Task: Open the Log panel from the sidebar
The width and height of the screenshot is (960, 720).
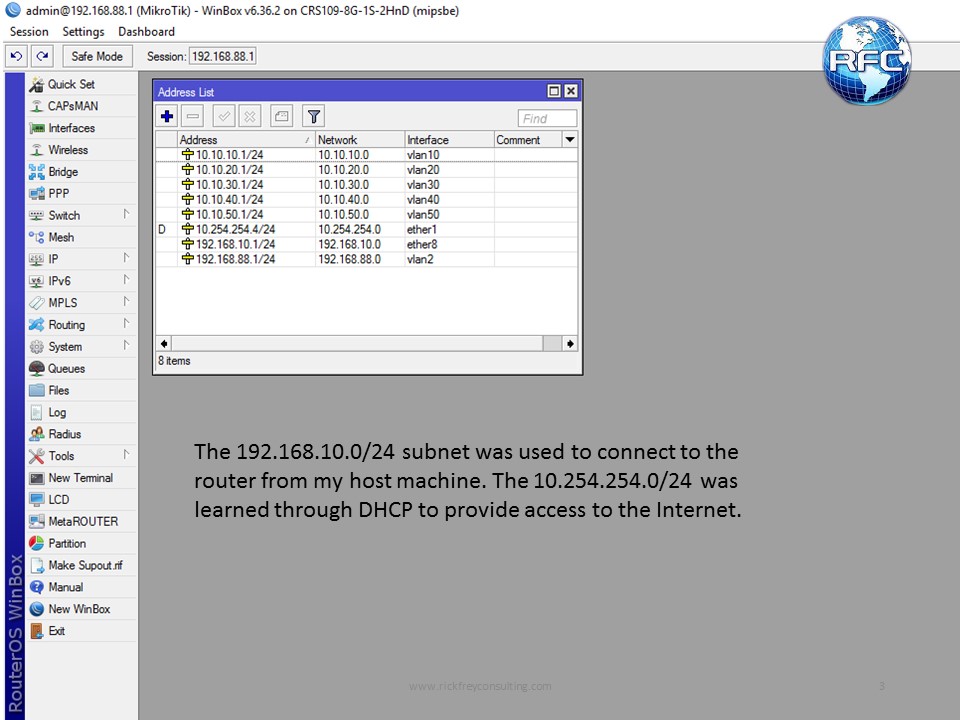Action: [x=57, y=412]
